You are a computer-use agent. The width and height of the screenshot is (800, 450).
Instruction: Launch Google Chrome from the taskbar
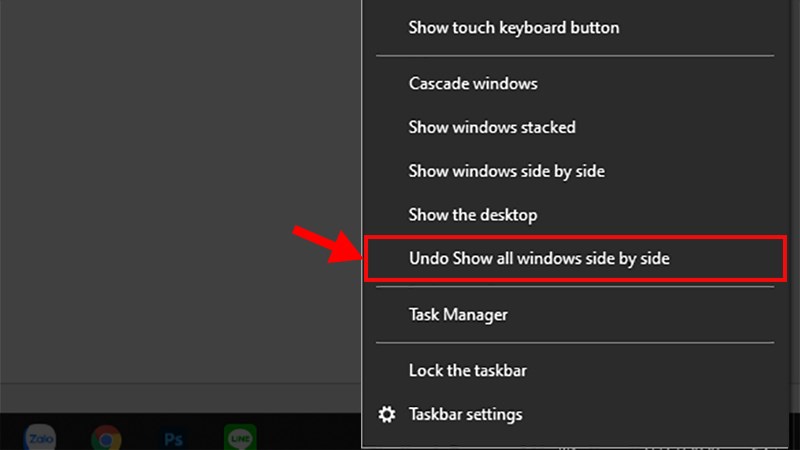click(x=106, y=438)
